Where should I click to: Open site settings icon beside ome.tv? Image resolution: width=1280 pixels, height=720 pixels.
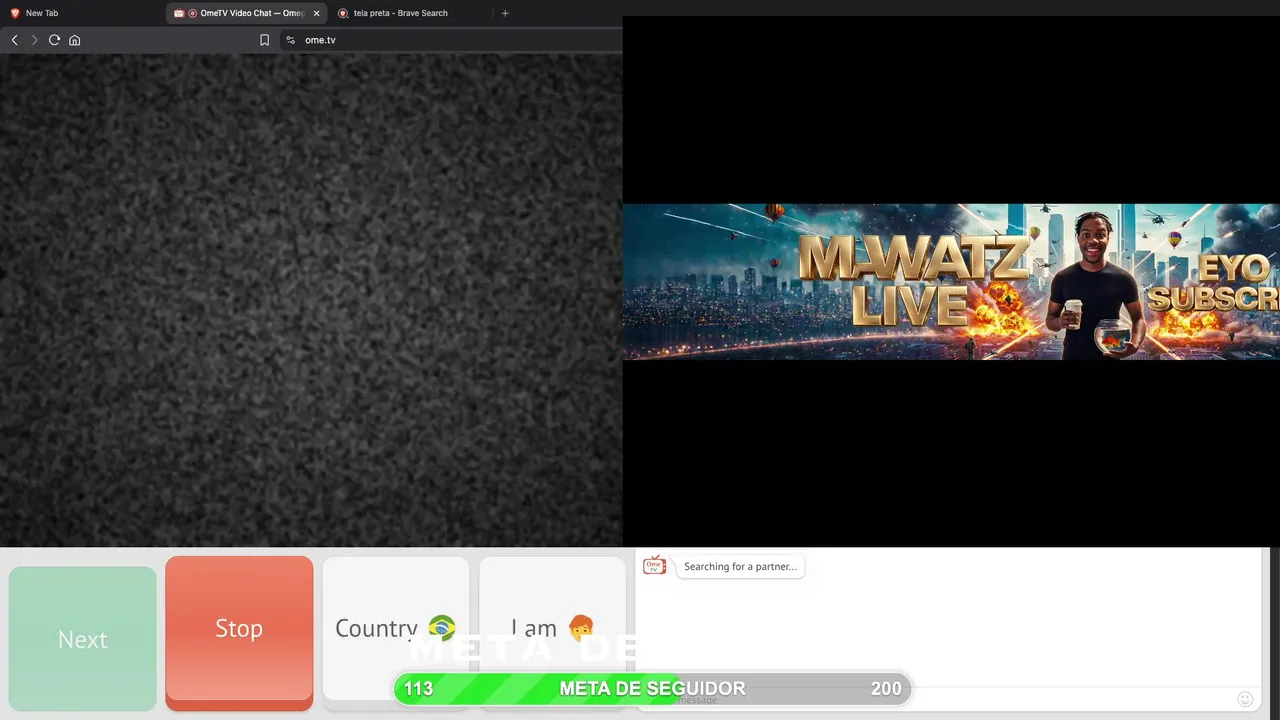tap(290, 40)
